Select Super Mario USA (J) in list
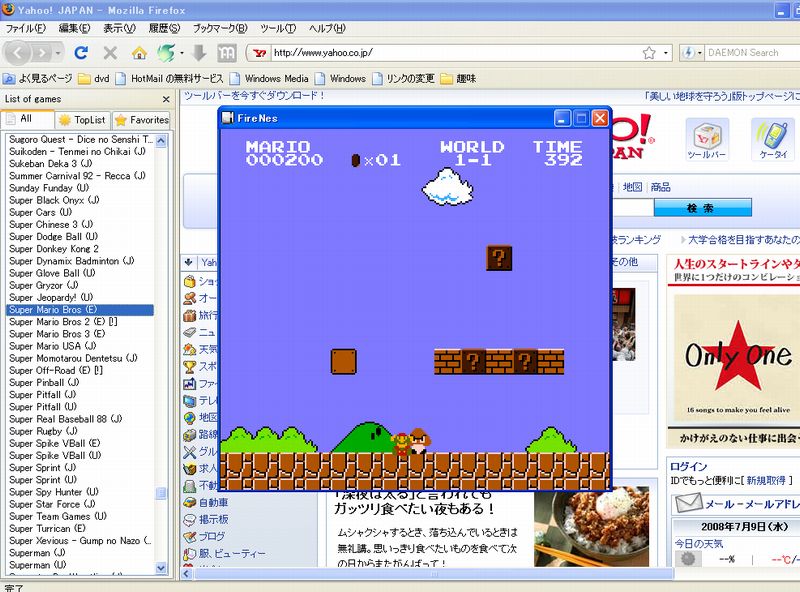The width and height of the screenshot is (800, 592). coord(53,346)
